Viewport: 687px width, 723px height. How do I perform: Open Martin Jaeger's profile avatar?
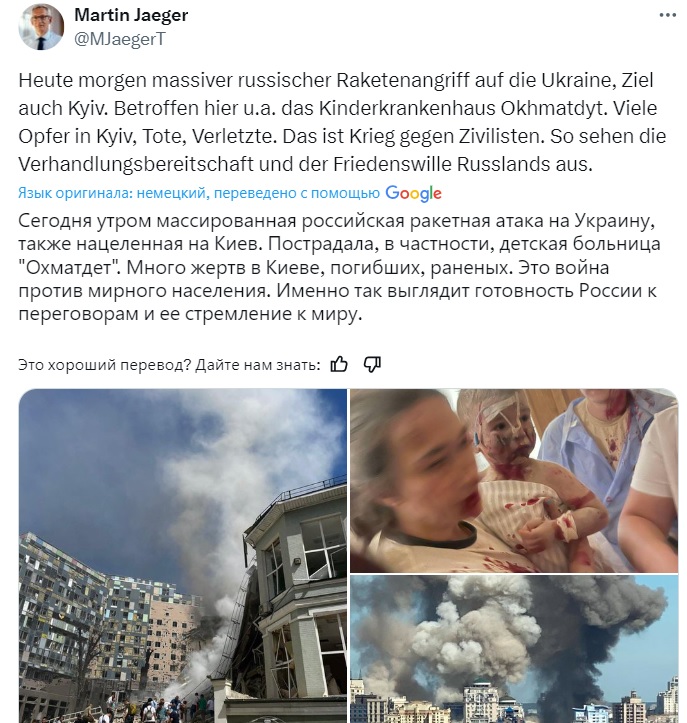tap(41, 27)
